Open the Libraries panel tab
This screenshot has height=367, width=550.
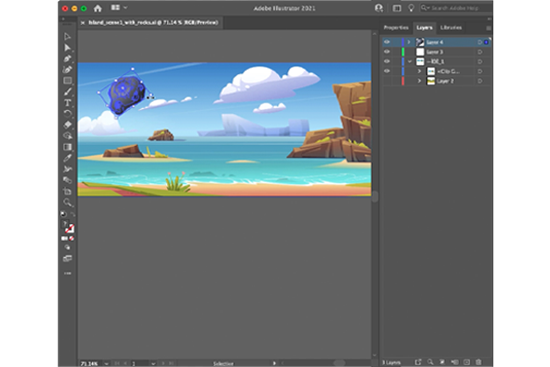[451, 27]
